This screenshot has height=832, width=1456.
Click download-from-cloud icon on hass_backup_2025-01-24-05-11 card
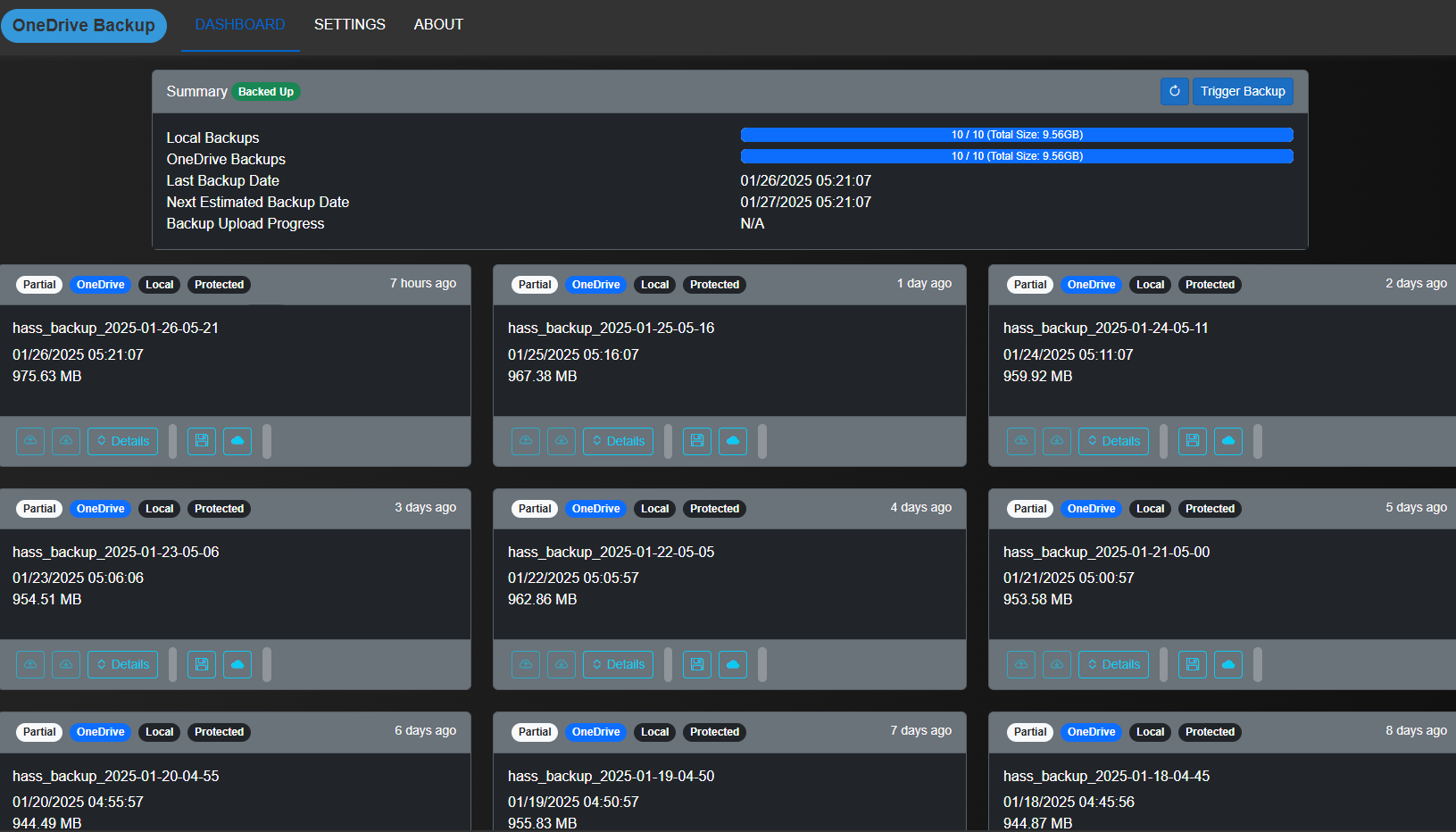[1057, 441]
